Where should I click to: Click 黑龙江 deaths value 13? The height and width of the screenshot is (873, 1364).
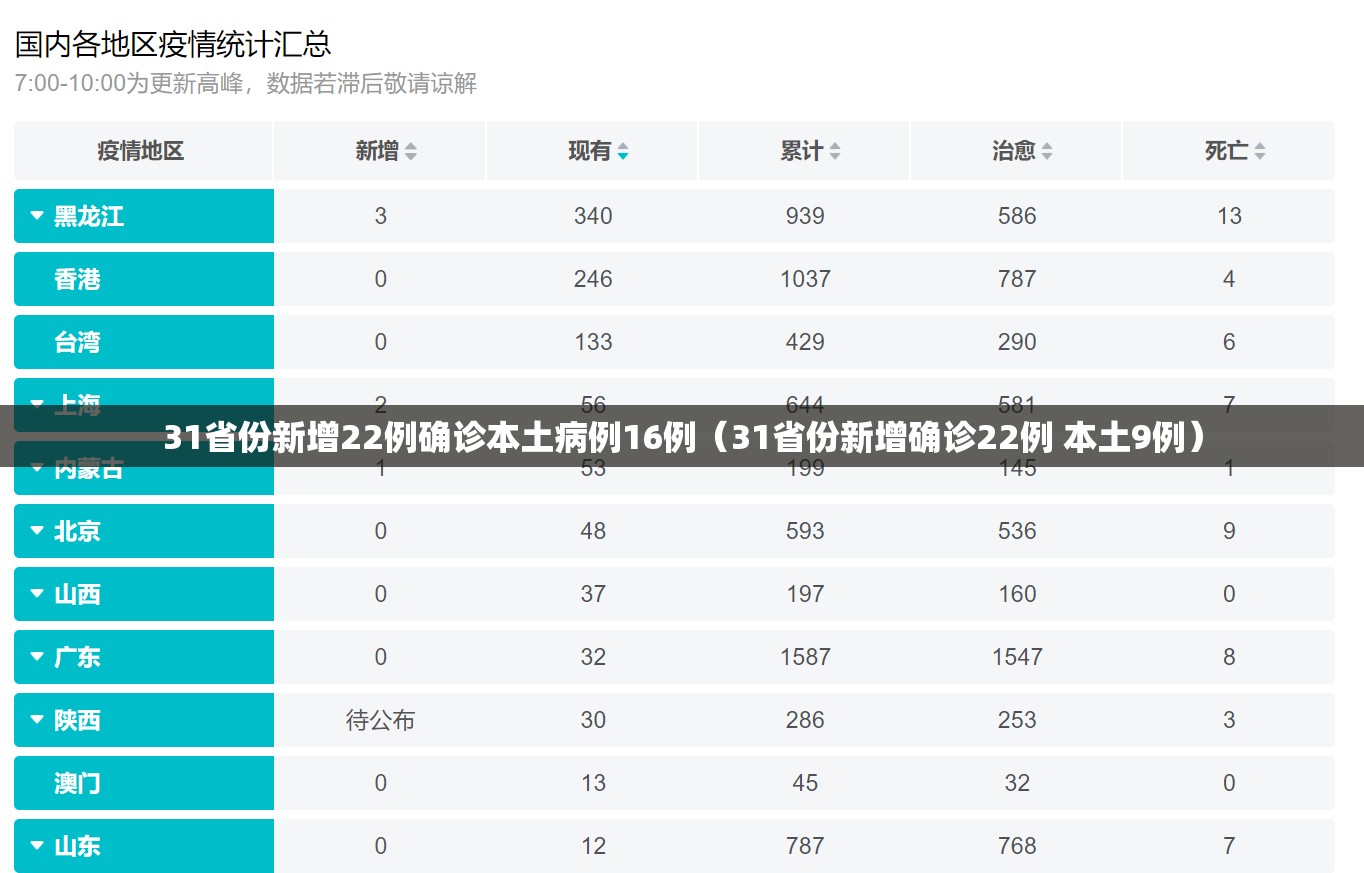tap(1229, 216)
